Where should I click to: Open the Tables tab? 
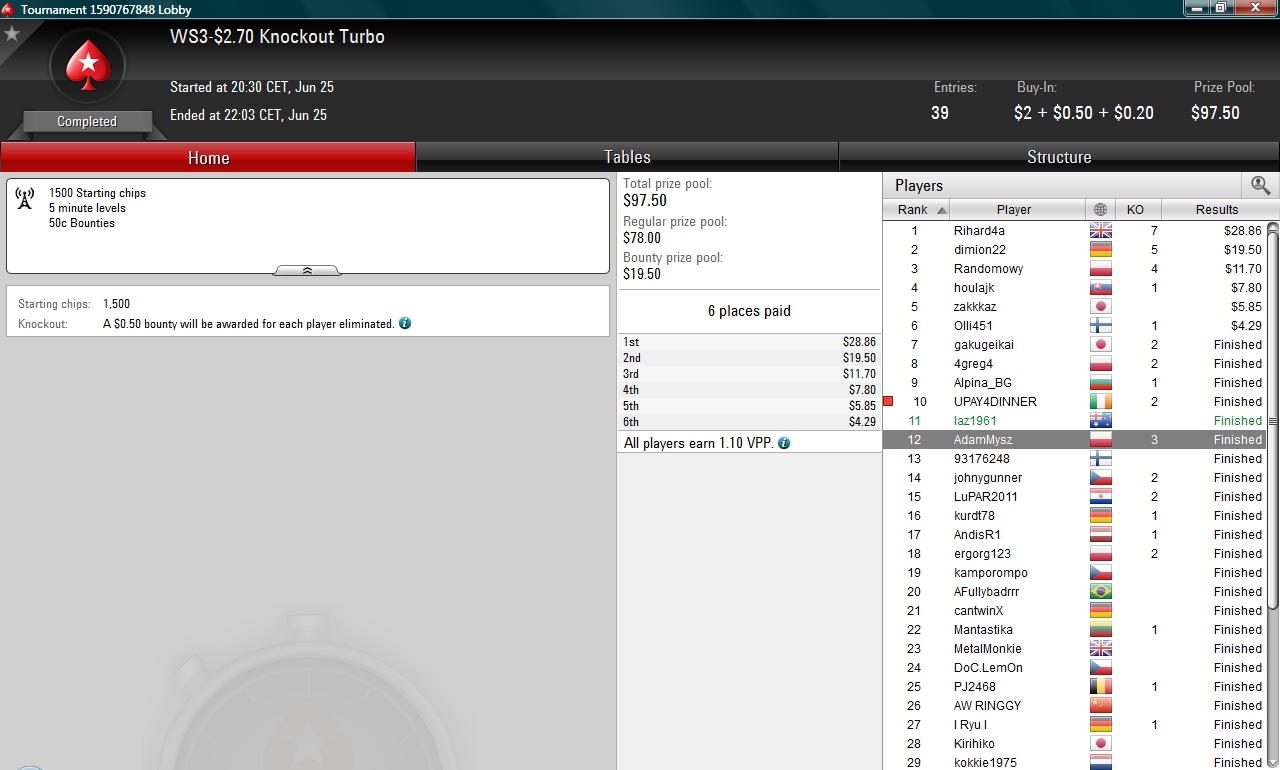click(x=627, y=157)
